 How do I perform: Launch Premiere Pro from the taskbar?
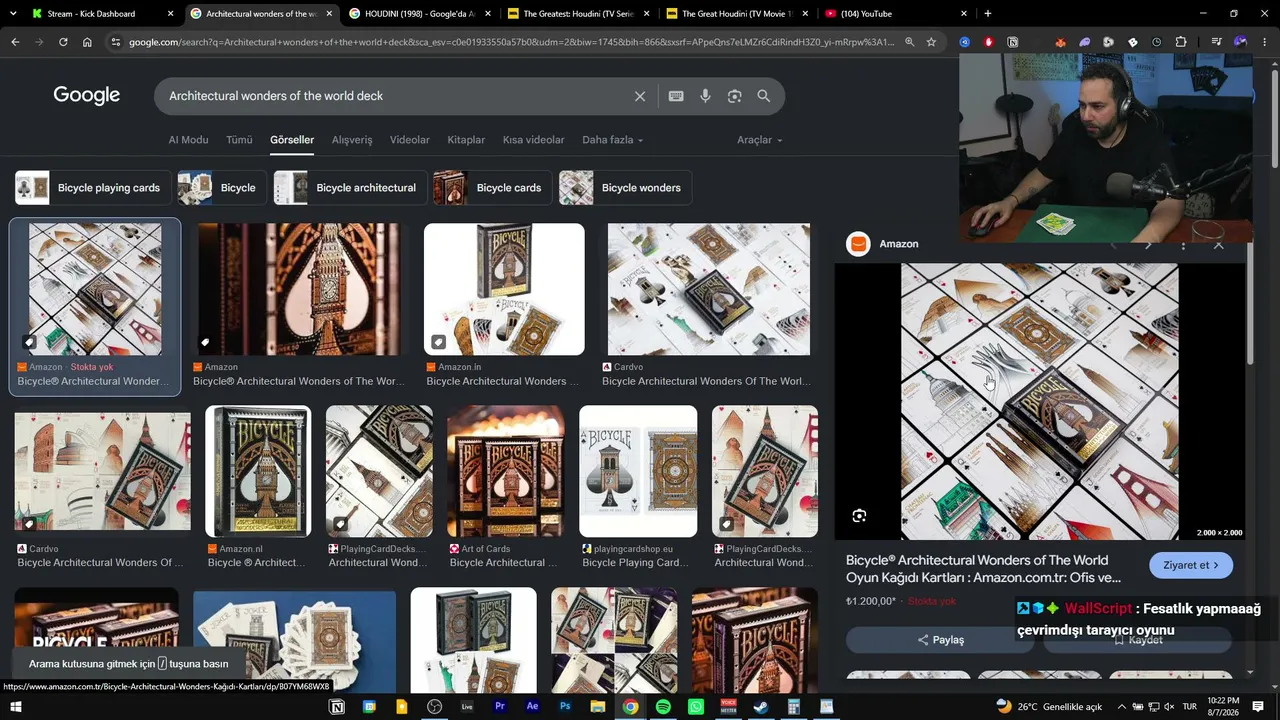coord(500,707)
